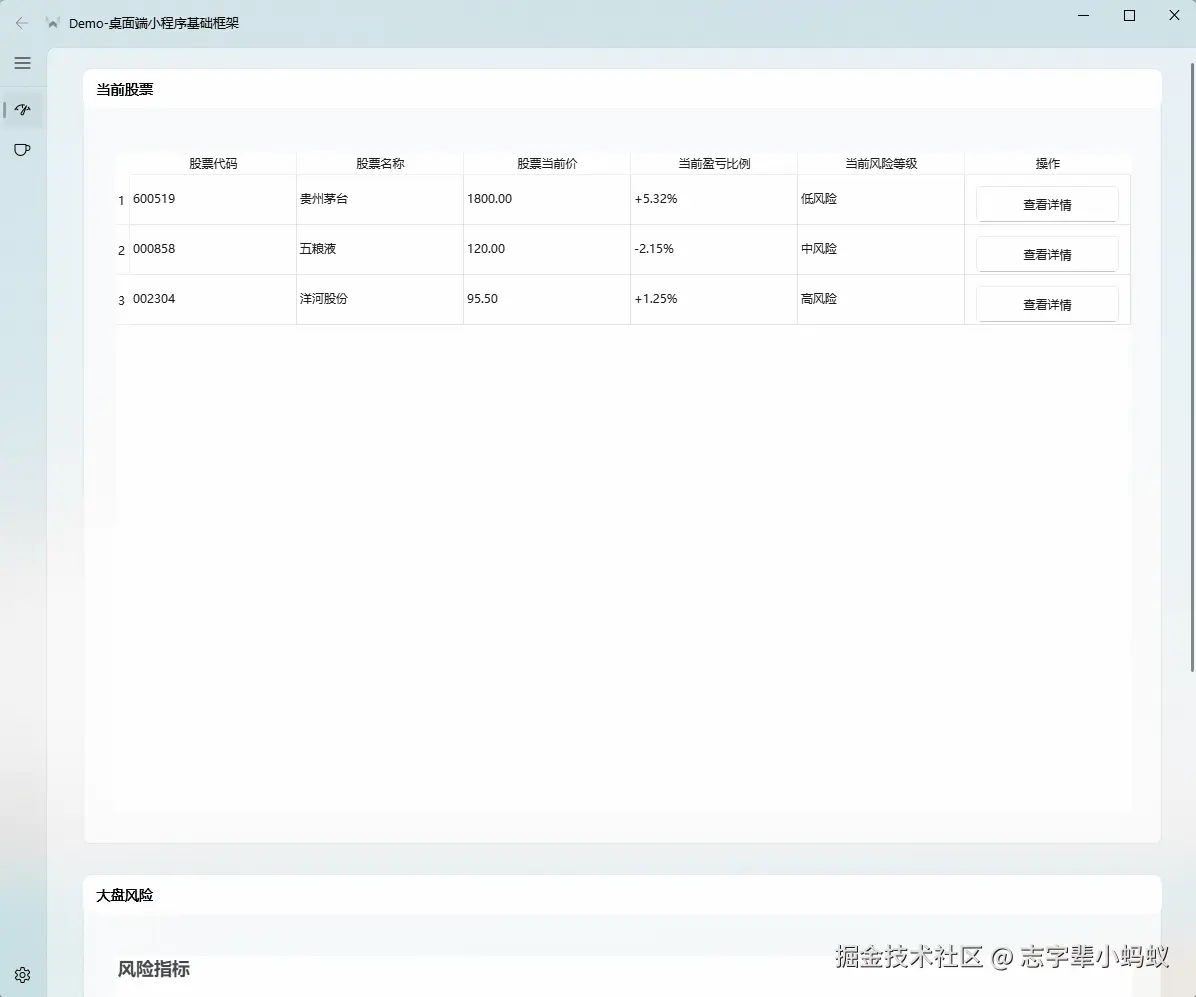
Task: Select the 当前盈亏比例 column header
Action: 713,162
